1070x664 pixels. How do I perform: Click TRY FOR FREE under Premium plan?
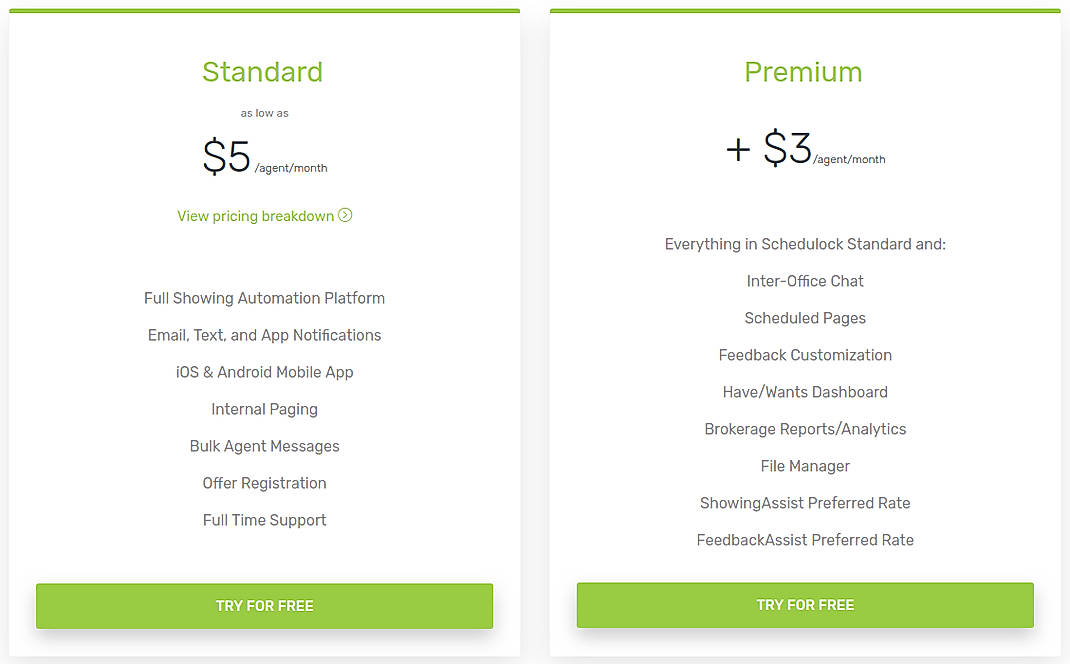tap(805, 605)
